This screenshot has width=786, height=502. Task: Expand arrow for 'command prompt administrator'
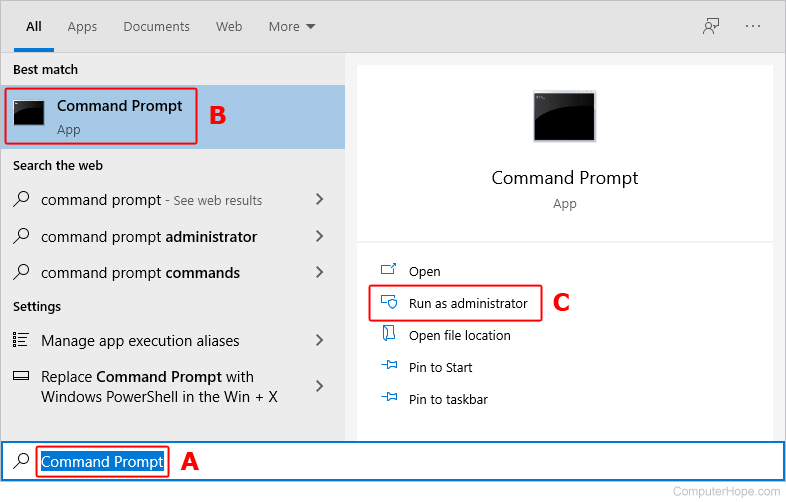(x=319, y=236)
